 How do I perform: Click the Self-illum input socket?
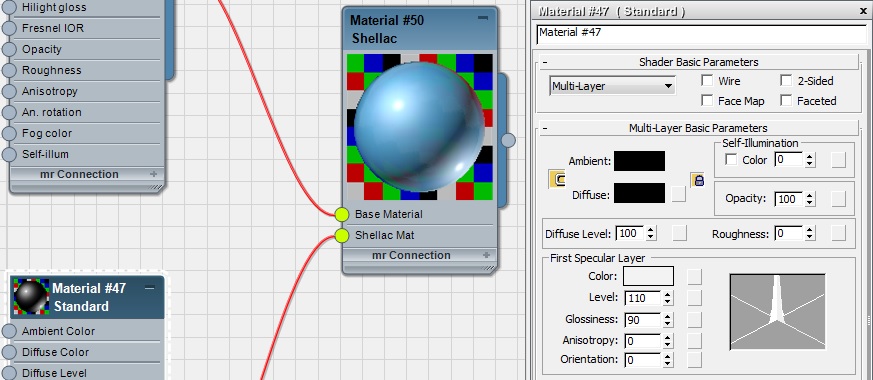(9, 154)
